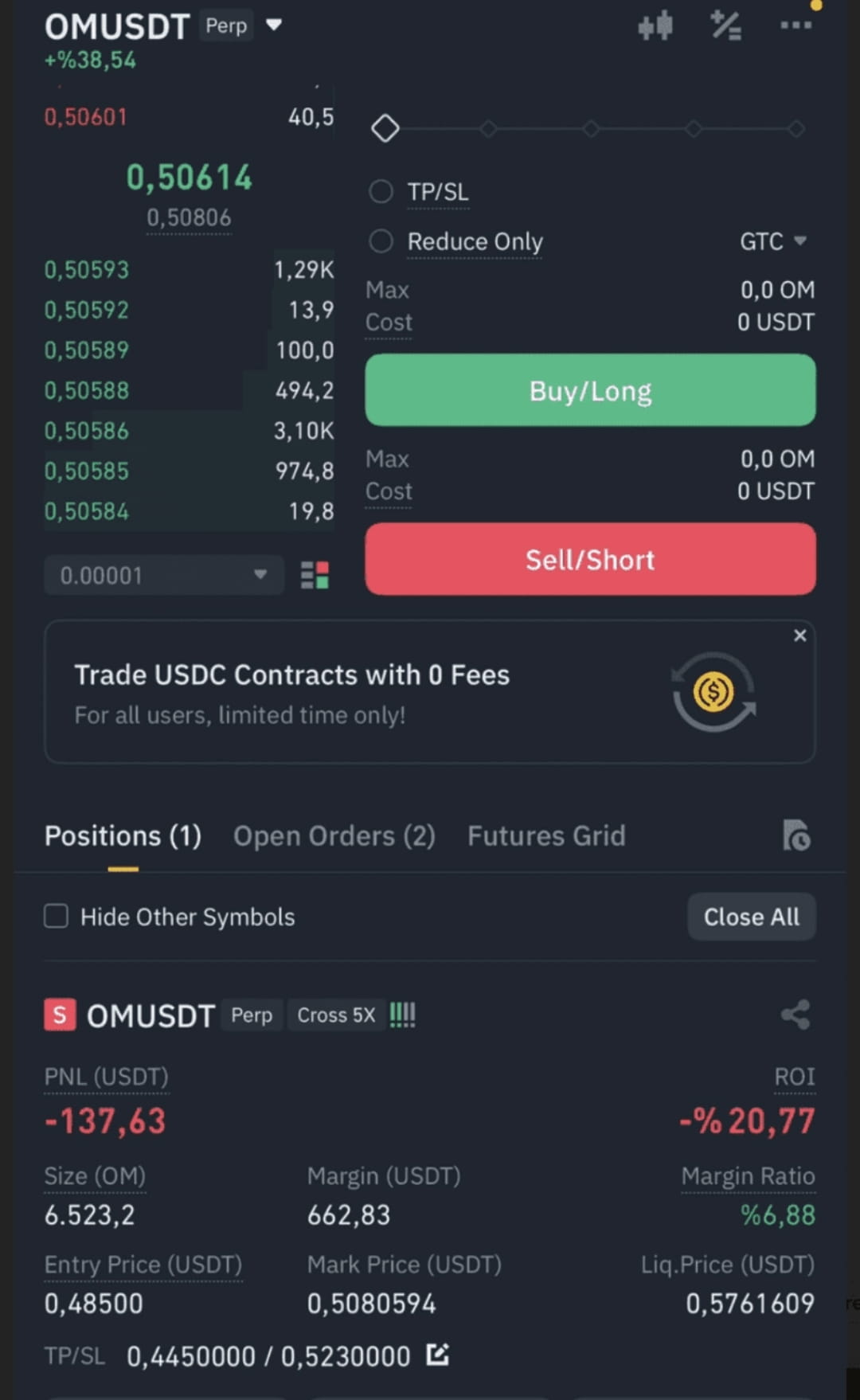
Task: Edit the position TP/SL values icon
Action: tap(437, 1355)
